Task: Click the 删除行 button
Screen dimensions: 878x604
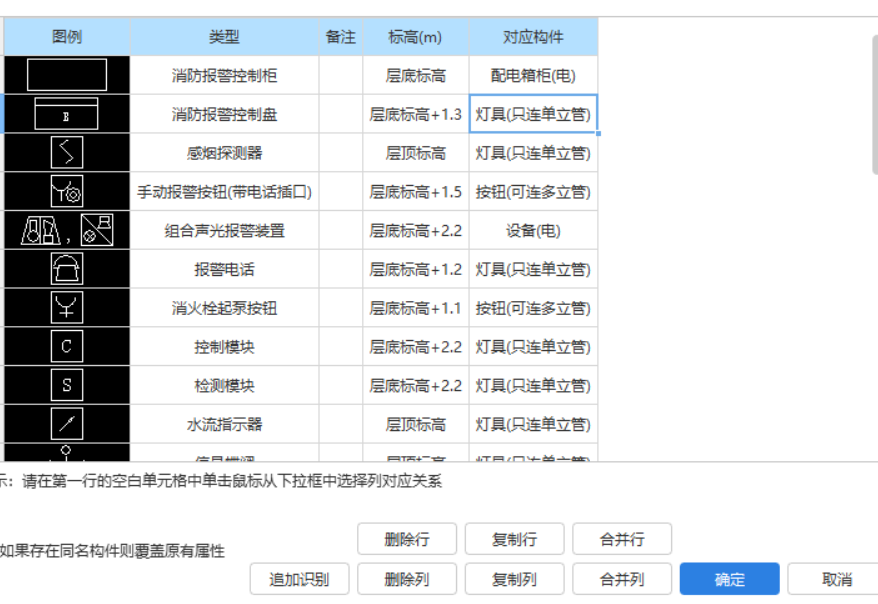Action: (x=407, y=539)
